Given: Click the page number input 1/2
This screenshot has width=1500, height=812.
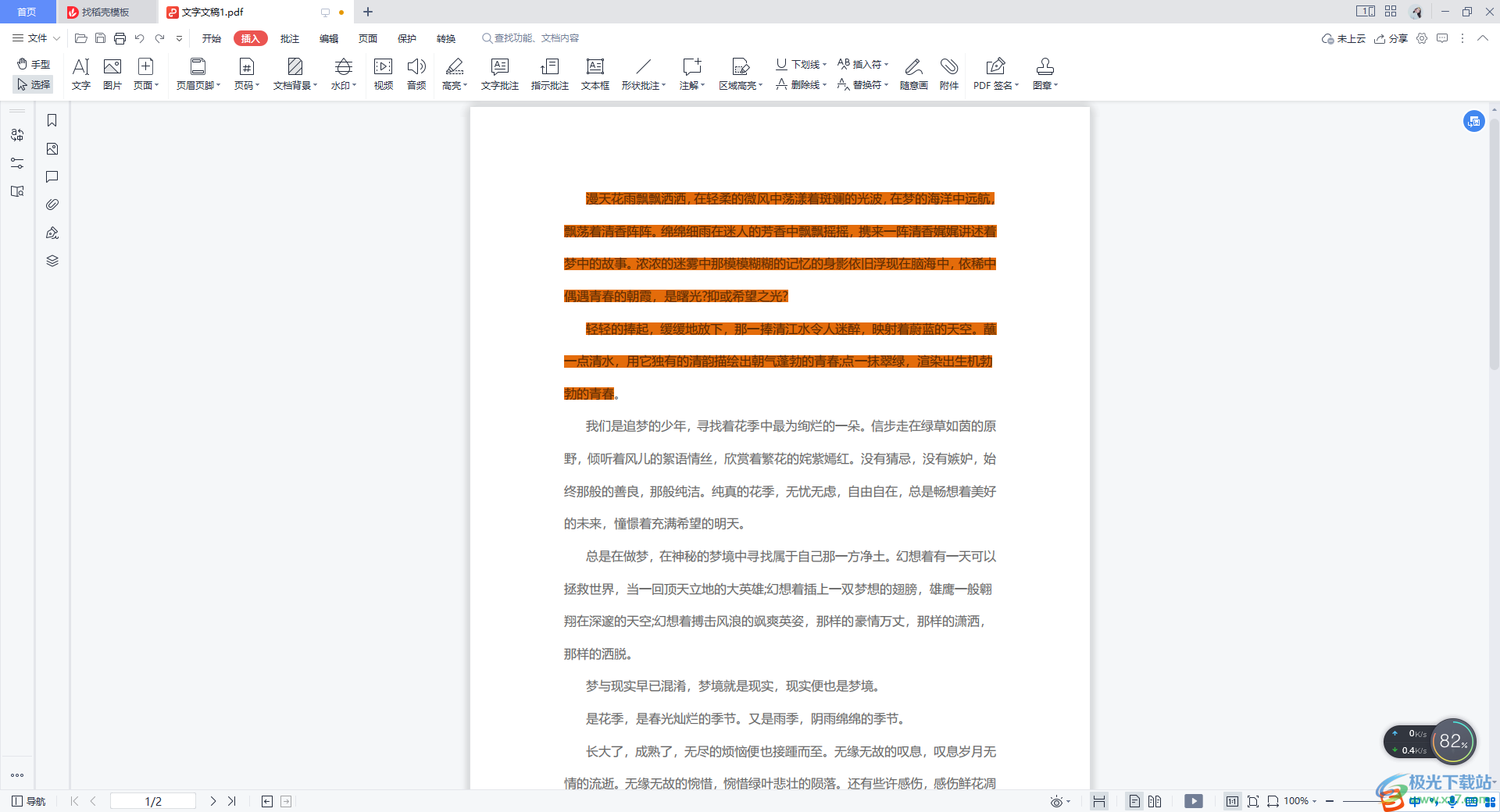Looking at the screenshot, I should coord(153,801).
